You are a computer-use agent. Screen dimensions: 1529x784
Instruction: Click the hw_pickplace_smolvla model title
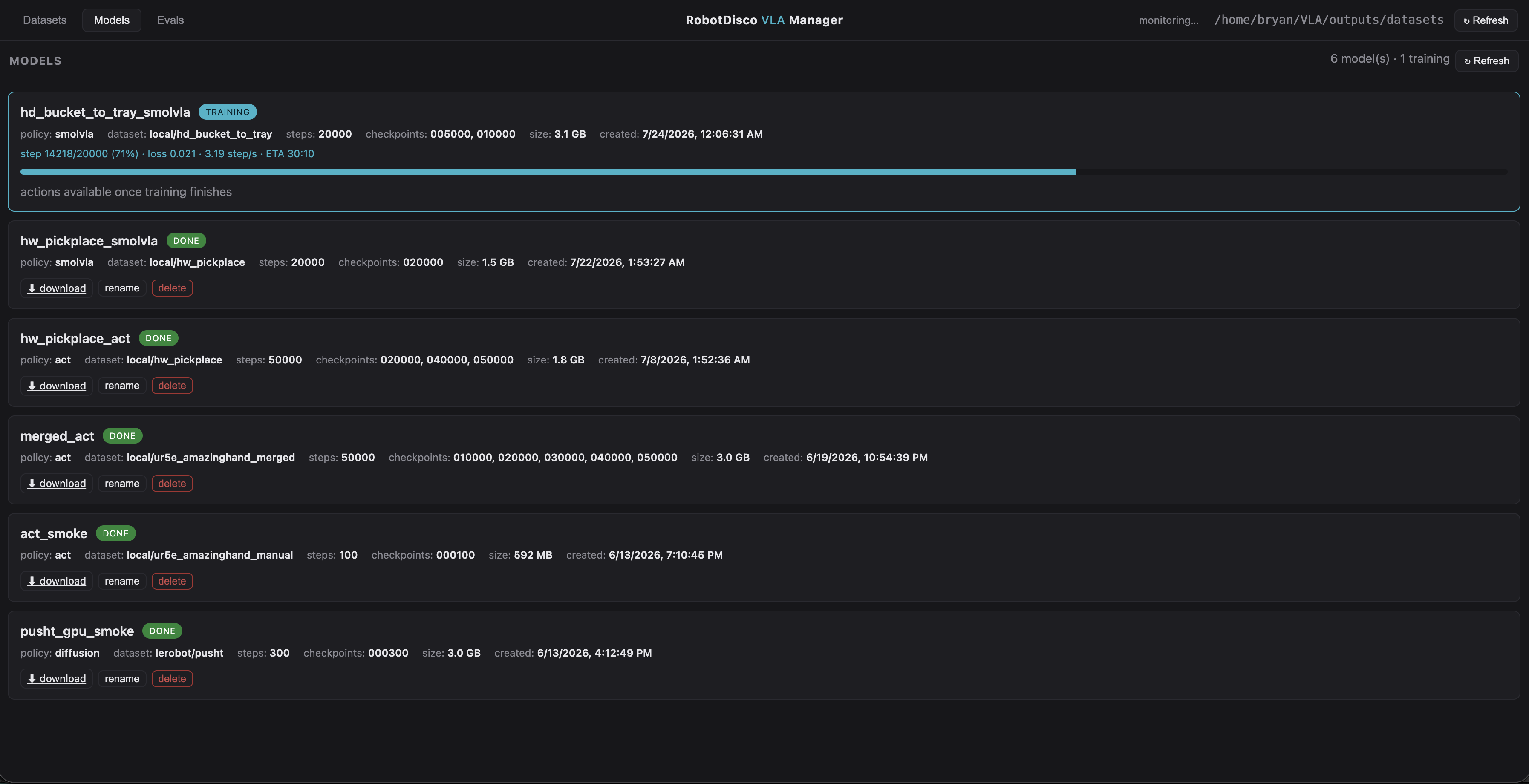click(89, 240)
